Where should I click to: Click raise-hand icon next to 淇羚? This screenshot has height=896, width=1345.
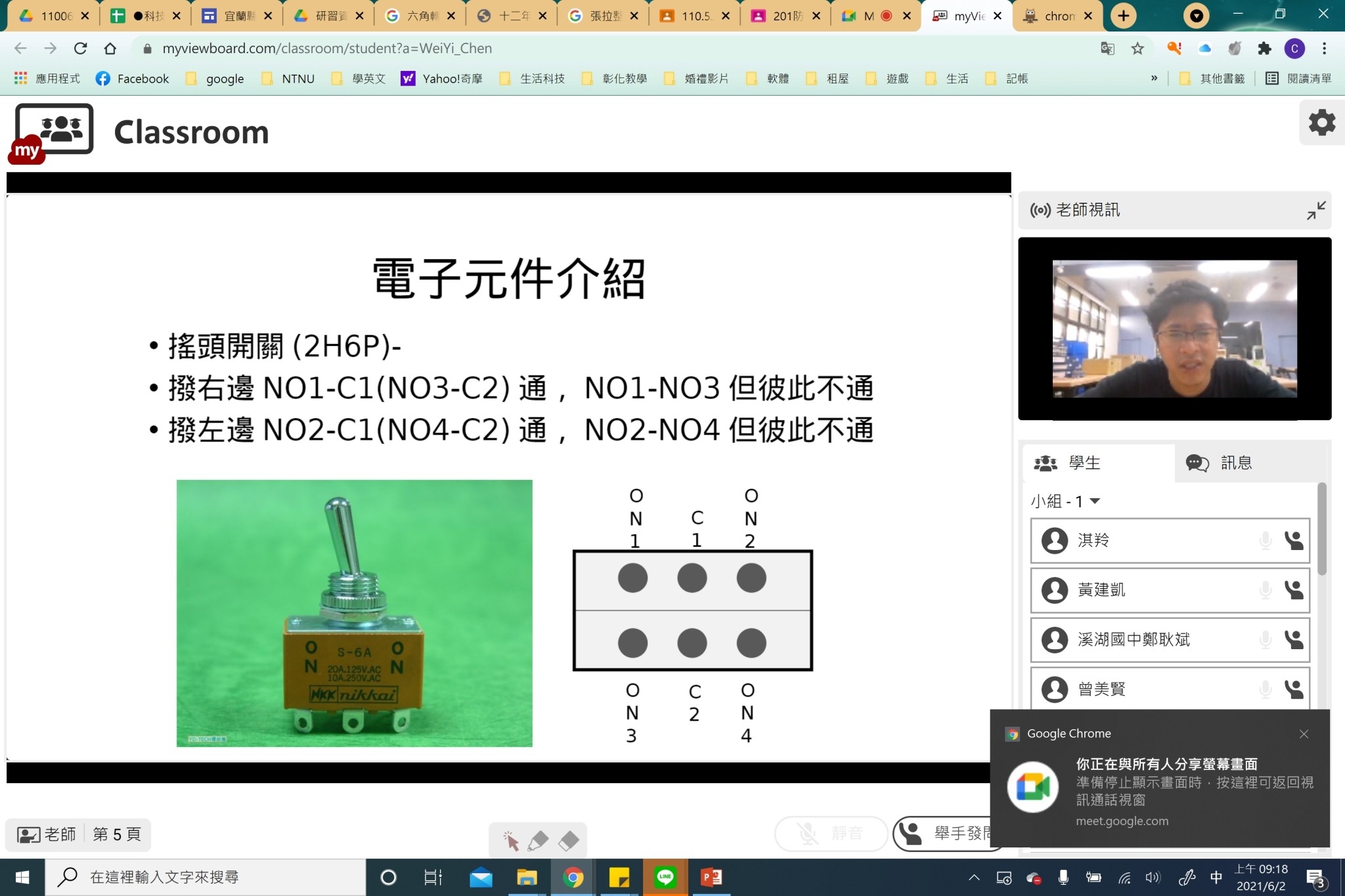(x=1294, y=541)
